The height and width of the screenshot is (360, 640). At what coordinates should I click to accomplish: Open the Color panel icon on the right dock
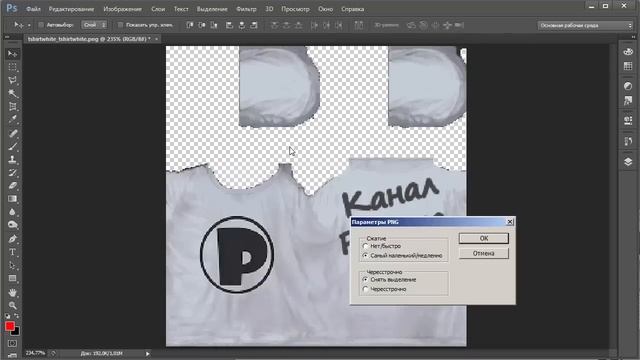click(628, 52)
